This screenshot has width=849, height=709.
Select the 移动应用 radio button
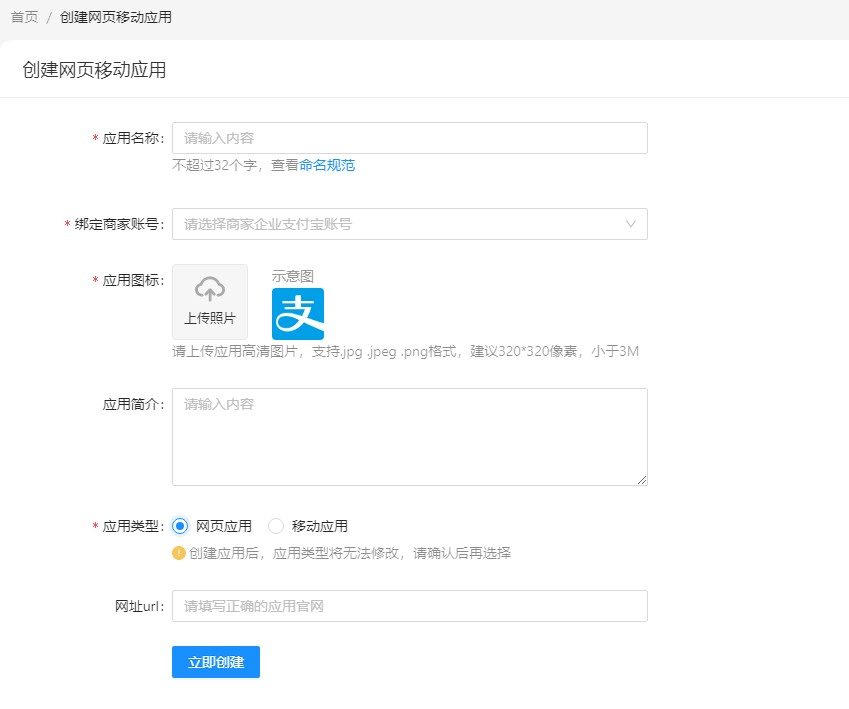tap(277, 526)
